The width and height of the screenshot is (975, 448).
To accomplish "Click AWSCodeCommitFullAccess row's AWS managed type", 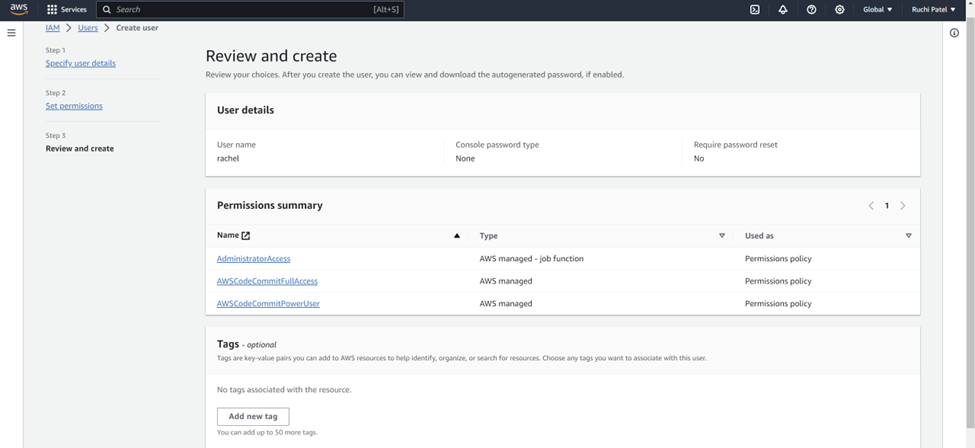I will point(506,281).
